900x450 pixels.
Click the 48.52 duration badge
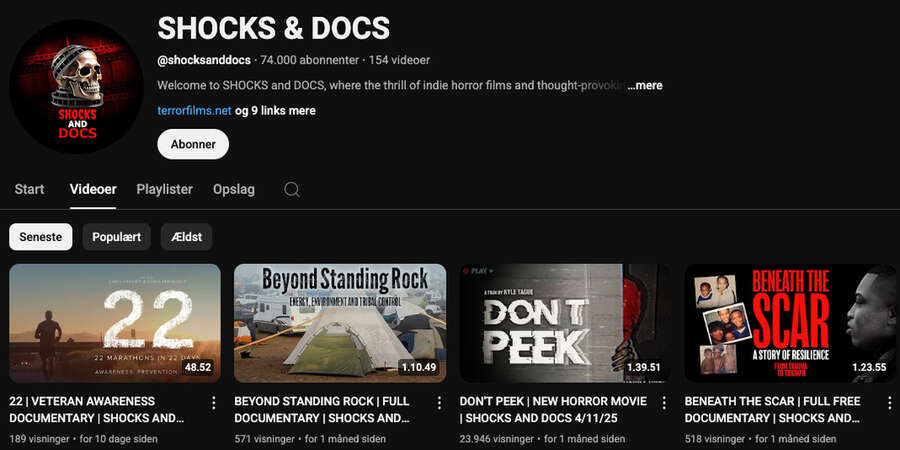(198, 367)
